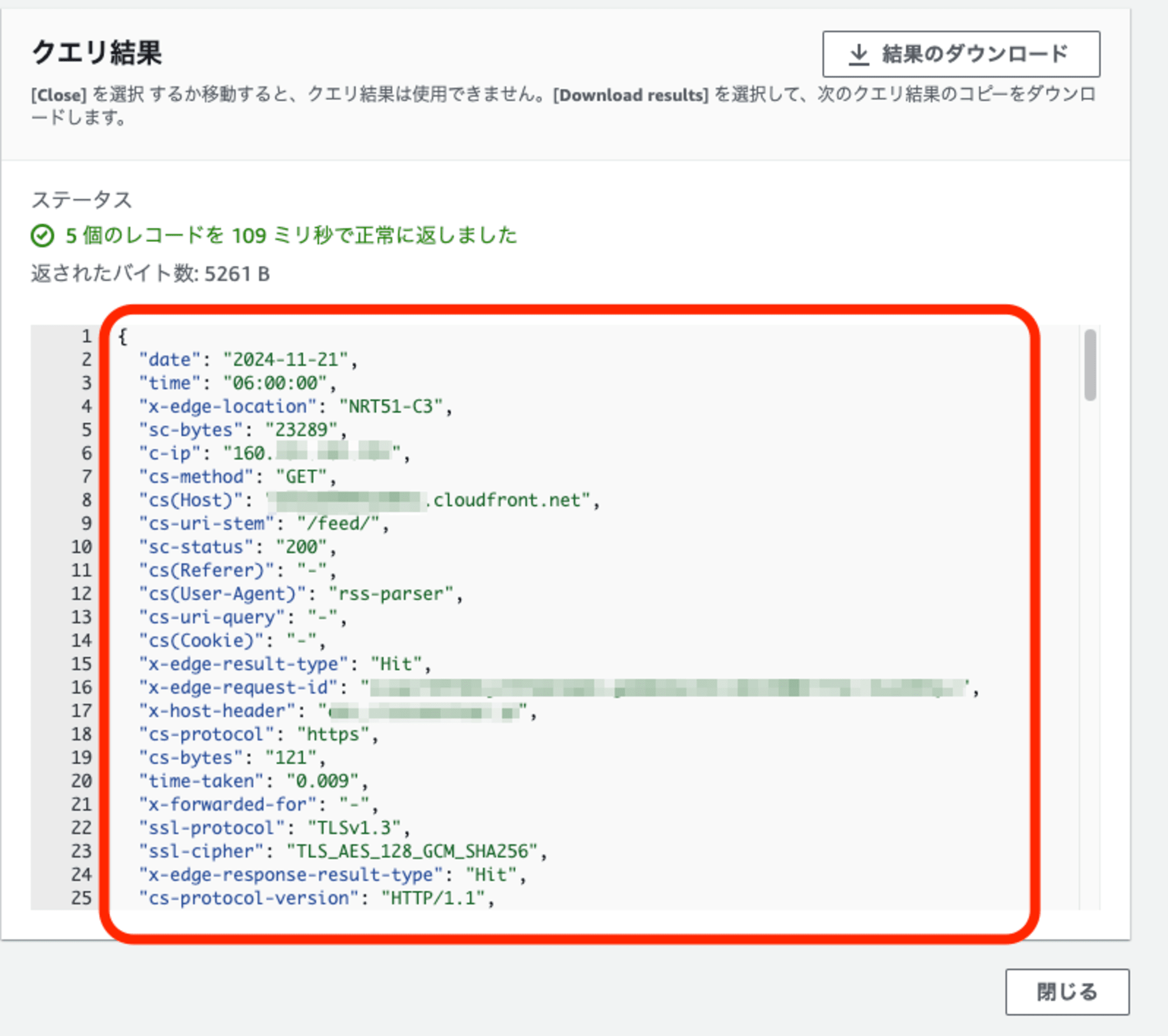
Task: Click the cs(User-Agent) rss-parser line
Action: 301,593
